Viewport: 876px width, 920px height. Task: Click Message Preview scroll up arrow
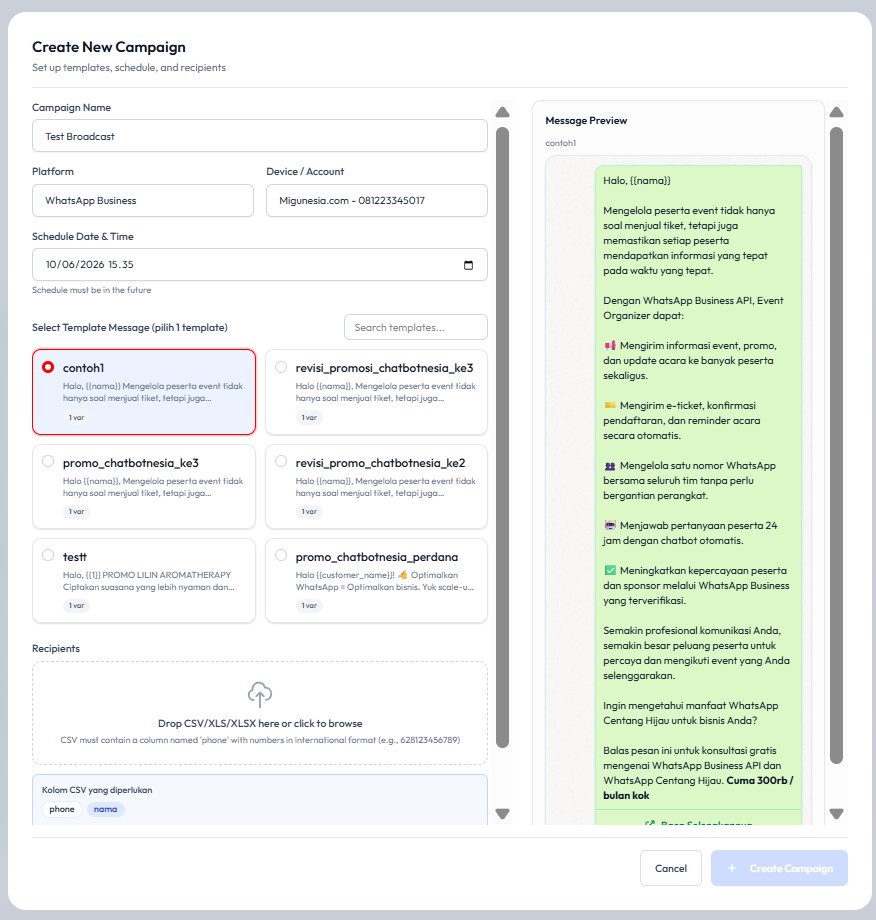click(x=837, y=112)
